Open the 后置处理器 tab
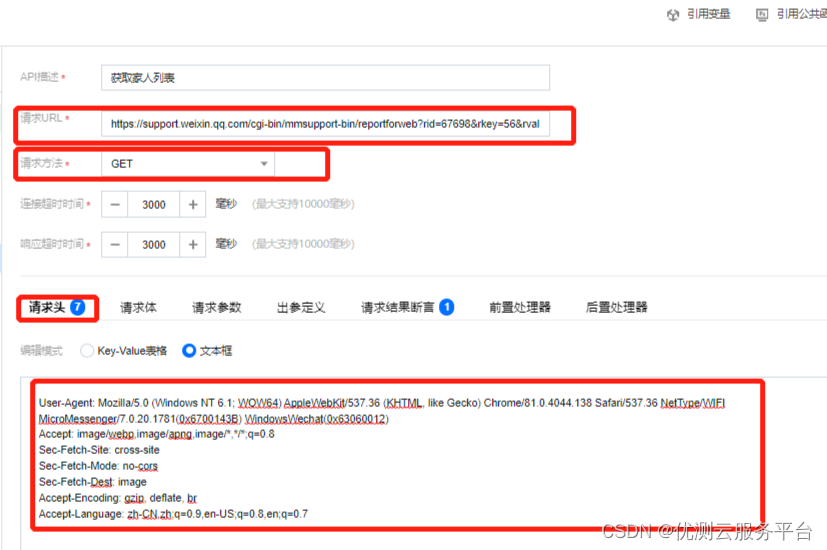The image size is (827, 550). click(617, 307)
